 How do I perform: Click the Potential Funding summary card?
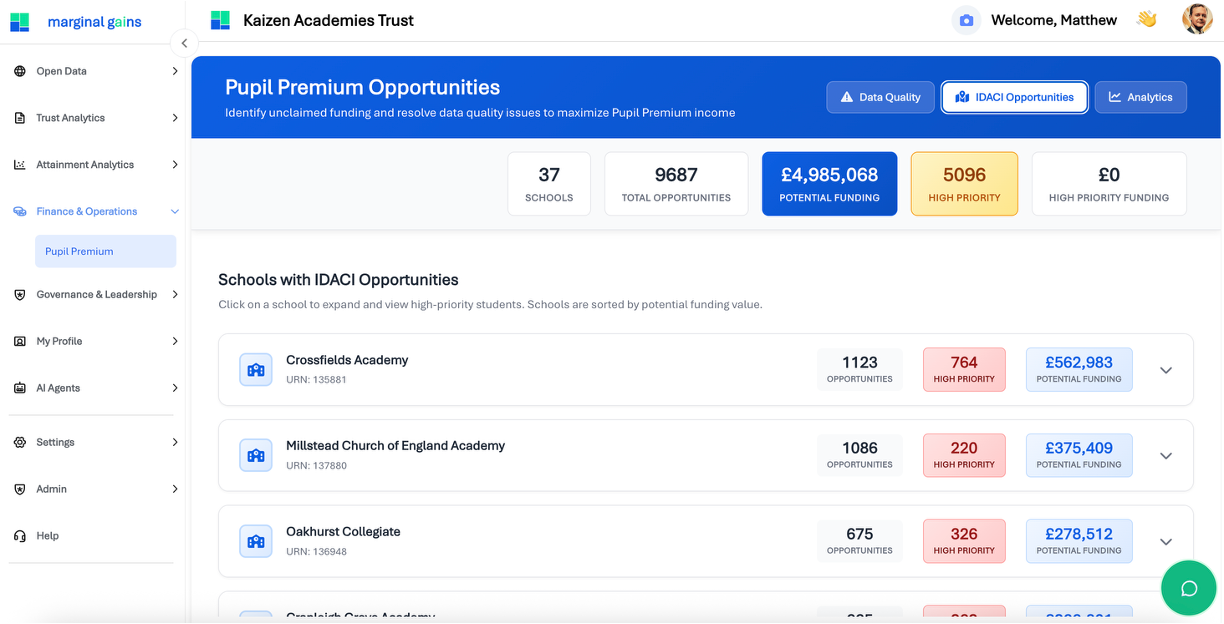pyautogui.click(x=829, y=184)
